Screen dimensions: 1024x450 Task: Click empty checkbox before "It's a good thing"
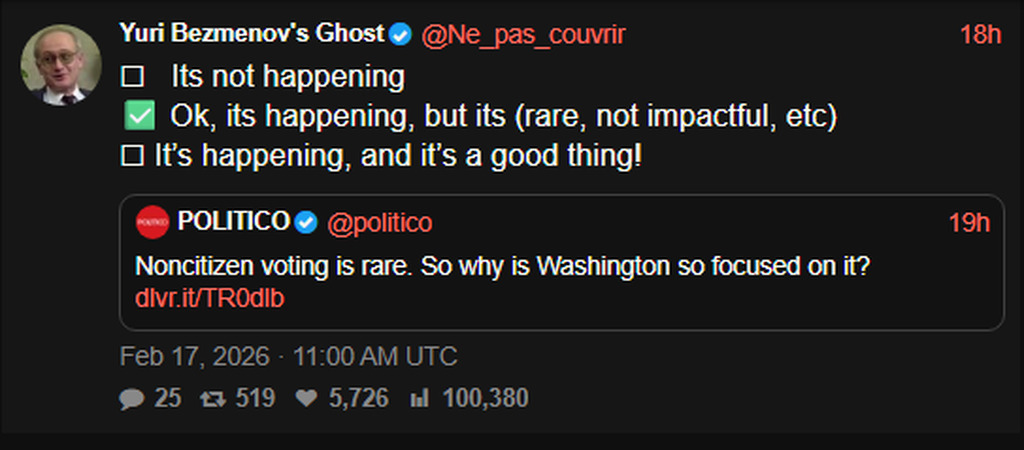coord(129,156)
